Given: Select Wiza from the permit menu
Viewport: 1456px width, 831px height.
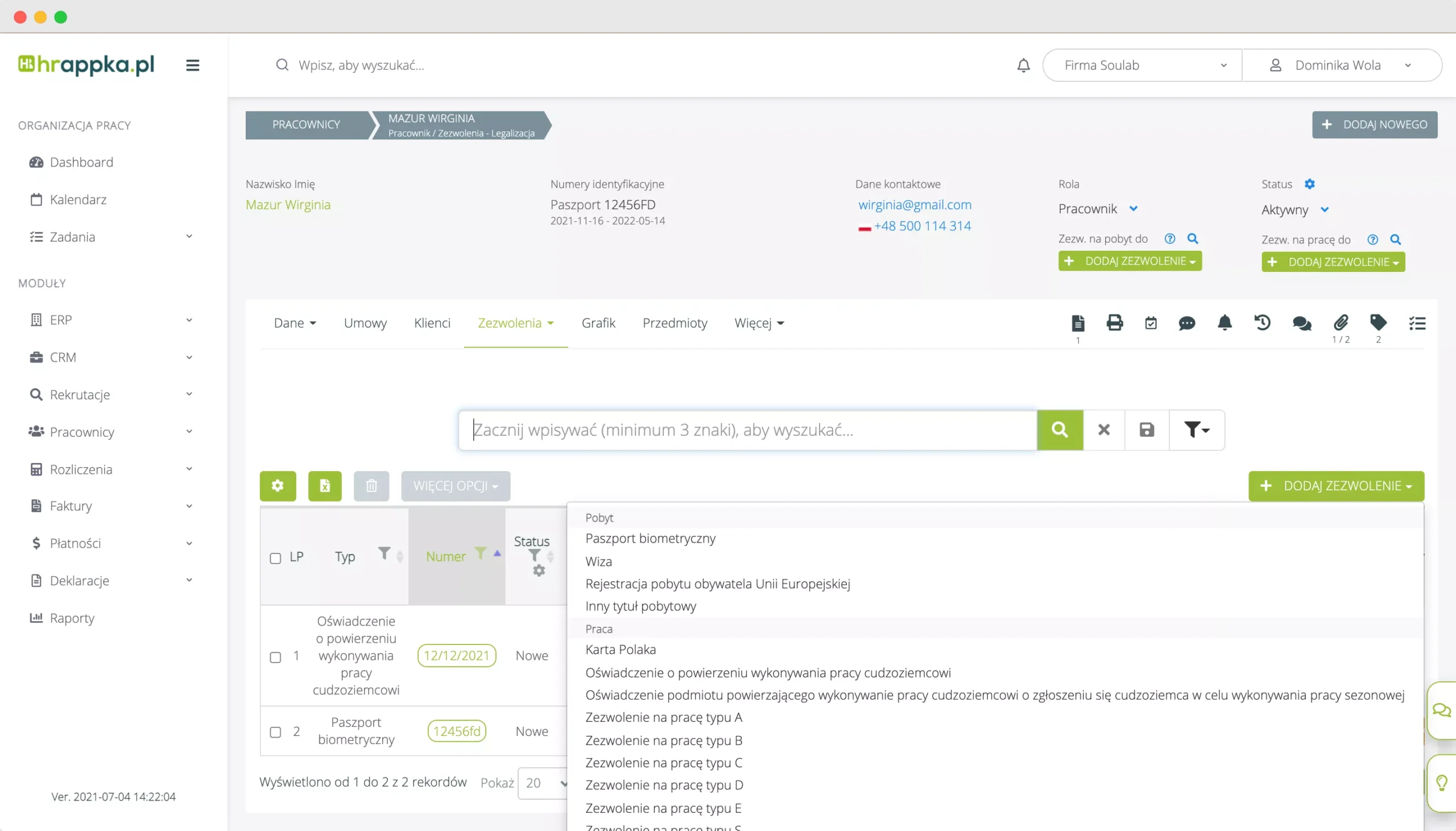Looking at the screenshot, I should [598, 561].
